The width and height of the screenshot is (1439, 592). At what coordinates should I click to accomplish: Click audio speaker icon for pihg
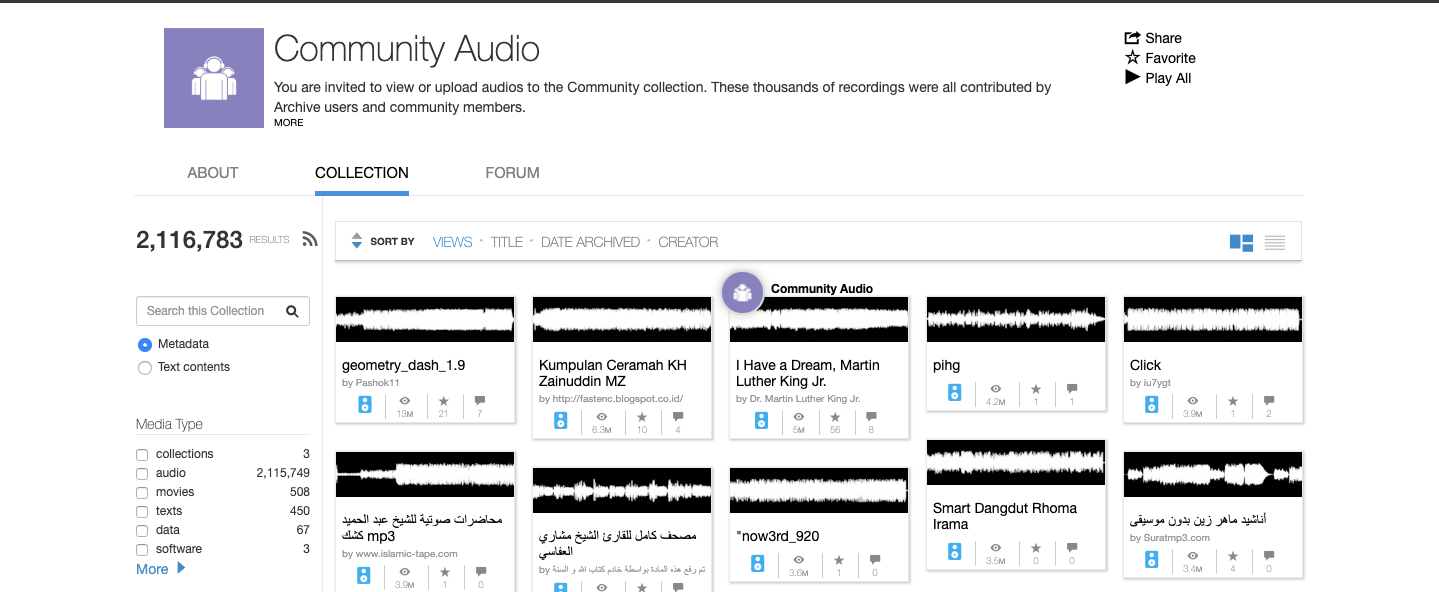coord(955,393)
